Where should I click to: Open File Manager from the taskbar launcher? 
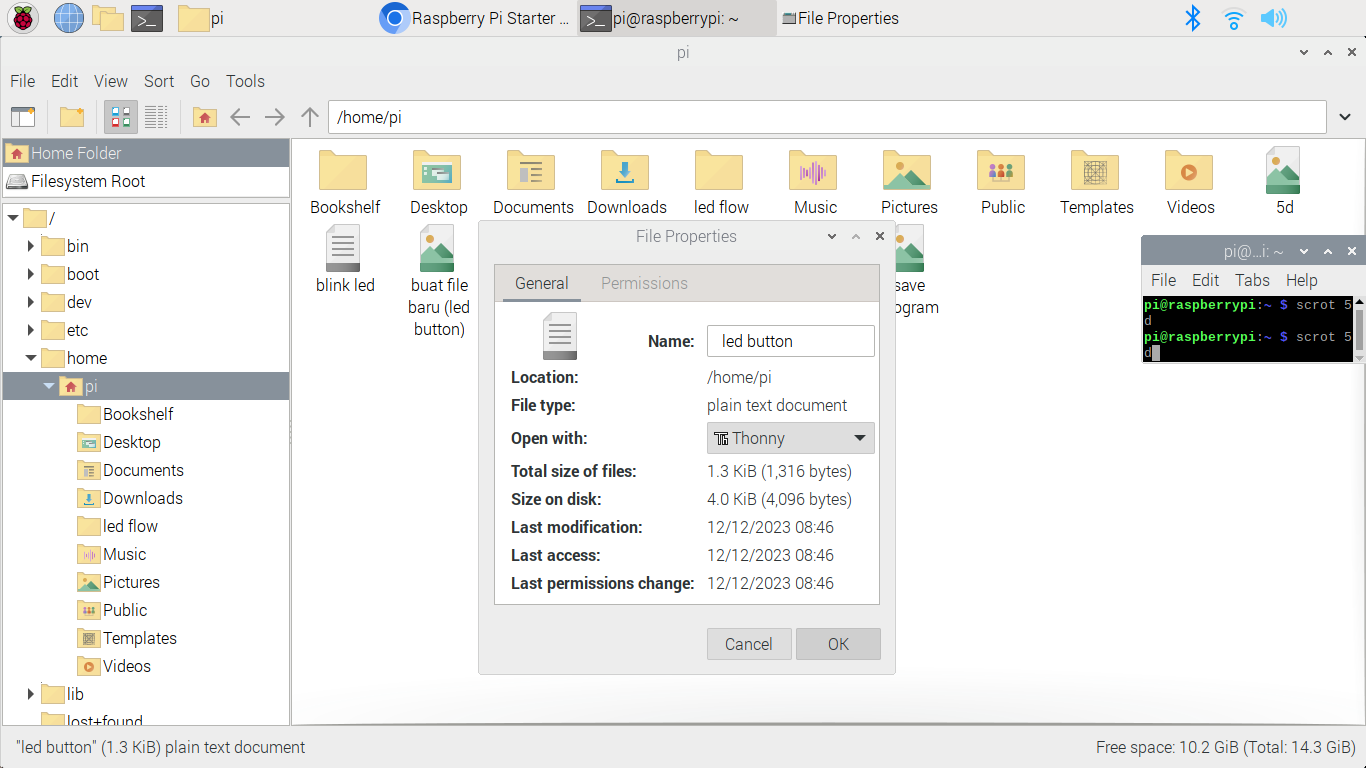coord(107,18)
